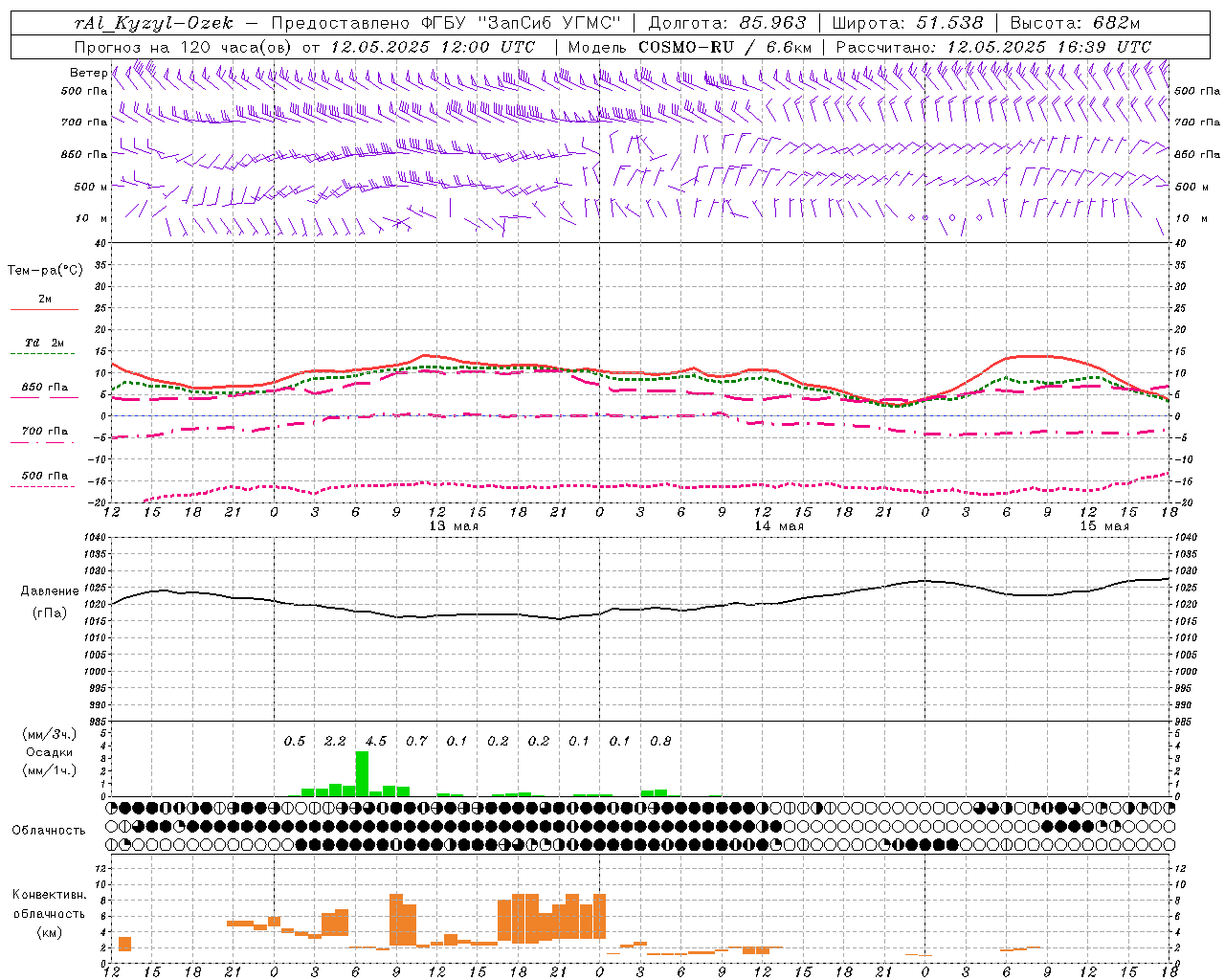The image size is (1225, 980).
Task: Click the 15 мая date label
Action: click(1104, 526)
